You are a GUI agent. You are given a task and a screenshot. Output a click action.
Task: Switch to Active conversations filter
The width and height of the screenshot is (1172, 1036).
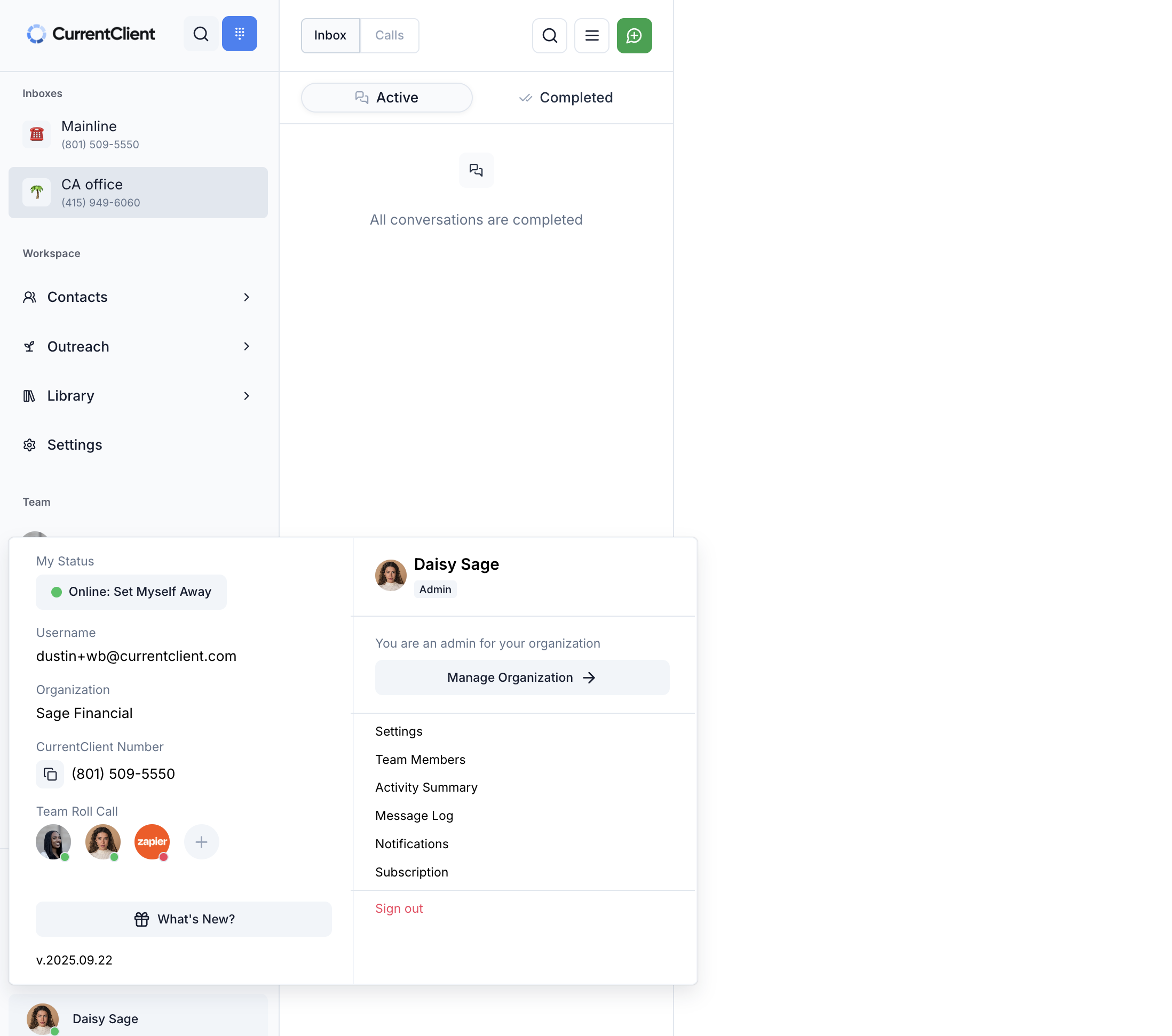386,98
